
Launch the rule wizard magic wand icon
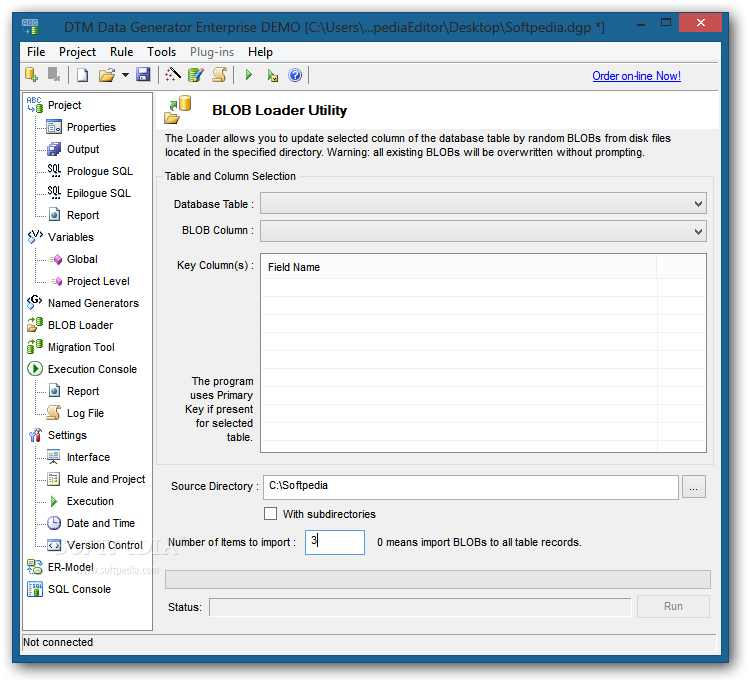pos(172,75)
